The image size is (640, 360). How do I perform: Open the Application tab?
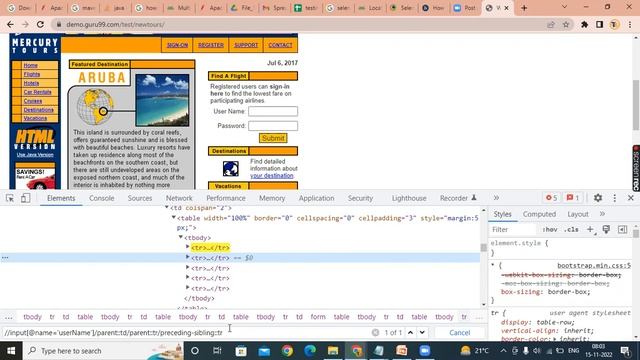tap(316, 198)
